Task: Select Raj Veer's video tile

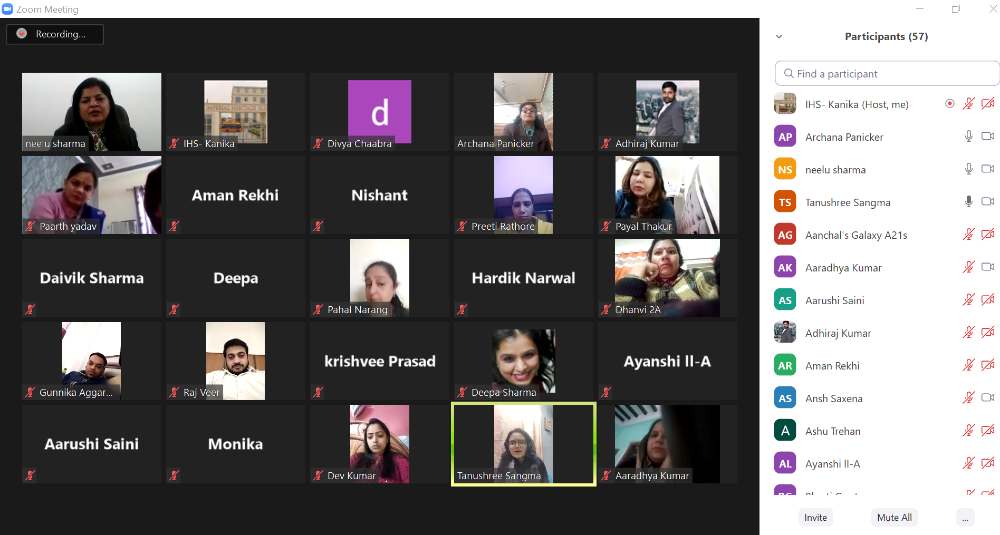Action: pos(235,361)
